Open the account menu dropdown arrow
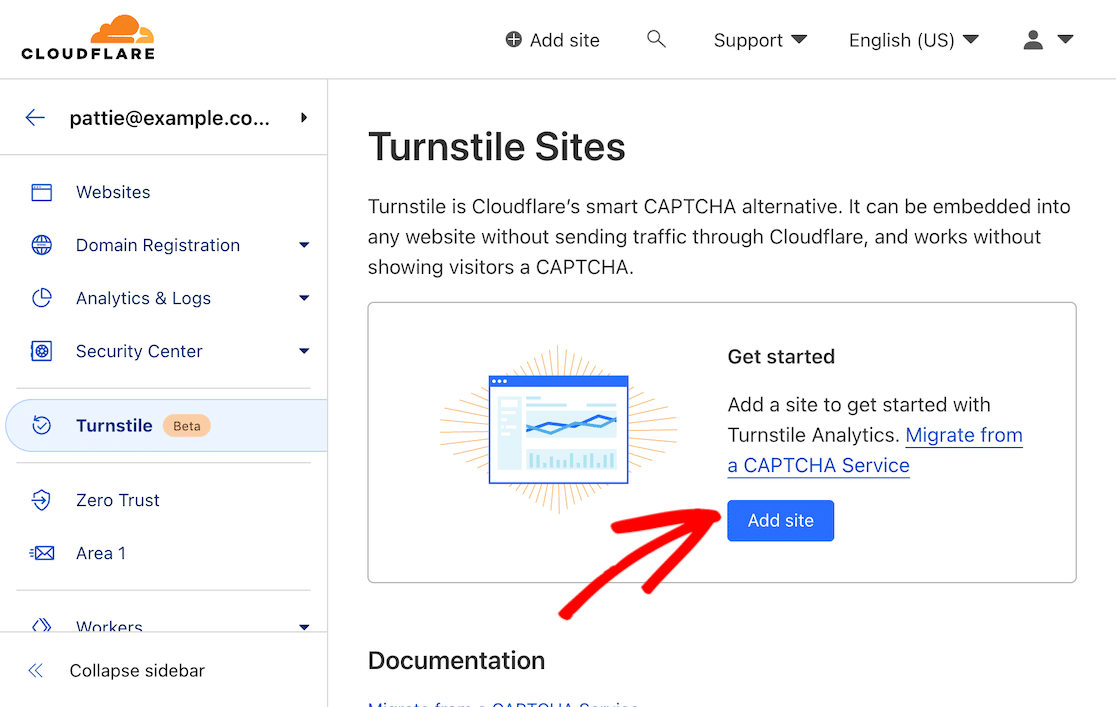The image size is (1116, 707). (1065, 39)
